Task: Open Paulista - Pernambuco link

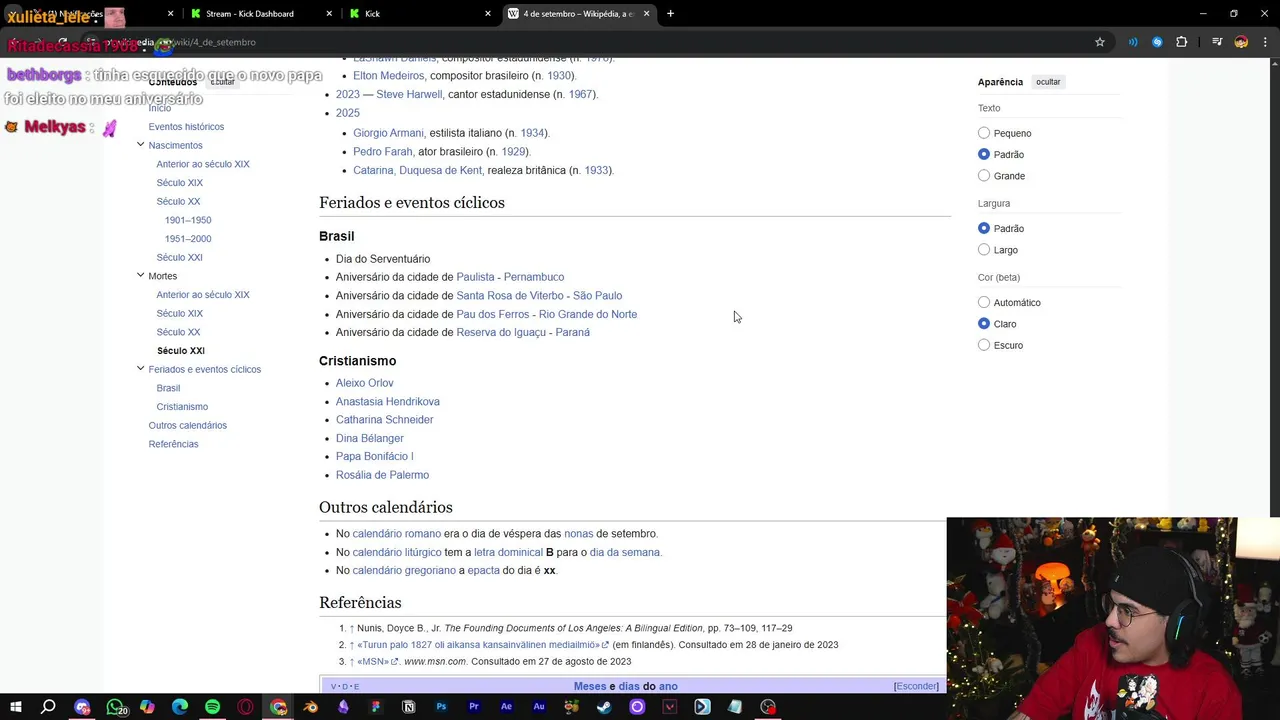Action: (x=510, y=277)
